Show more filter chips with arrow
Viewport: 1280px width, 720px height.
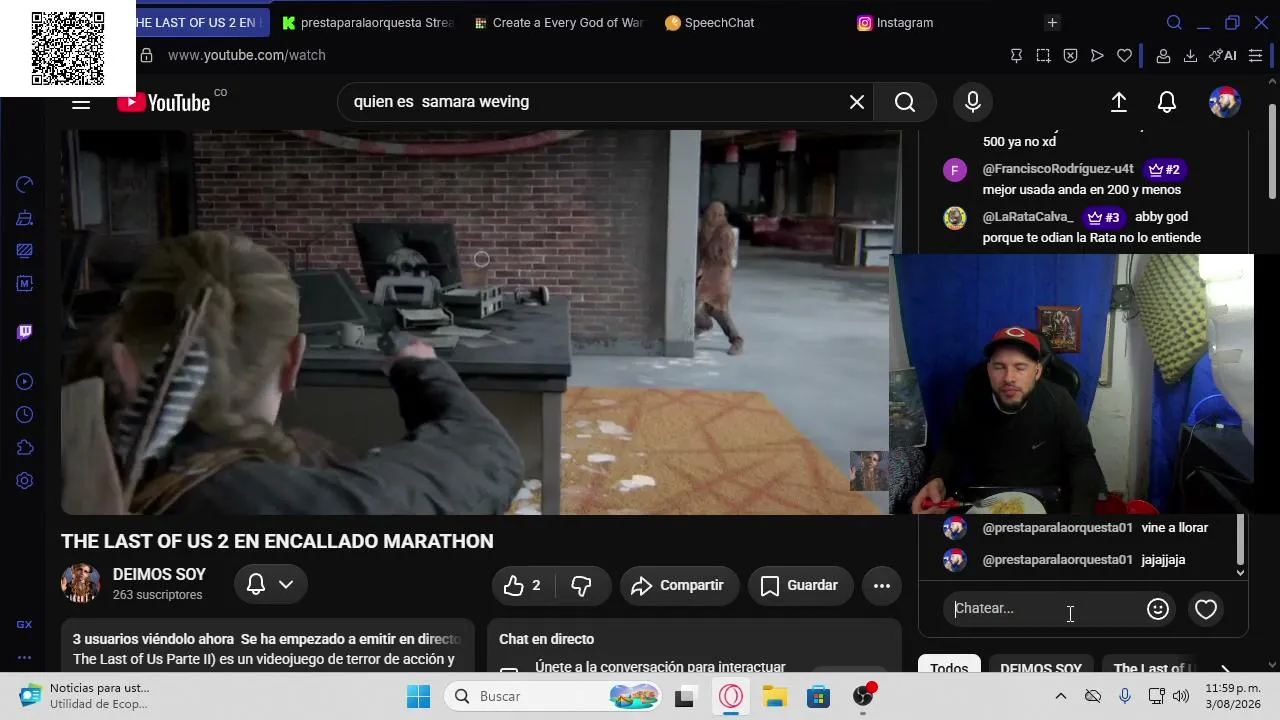(x=1225, y=669)
